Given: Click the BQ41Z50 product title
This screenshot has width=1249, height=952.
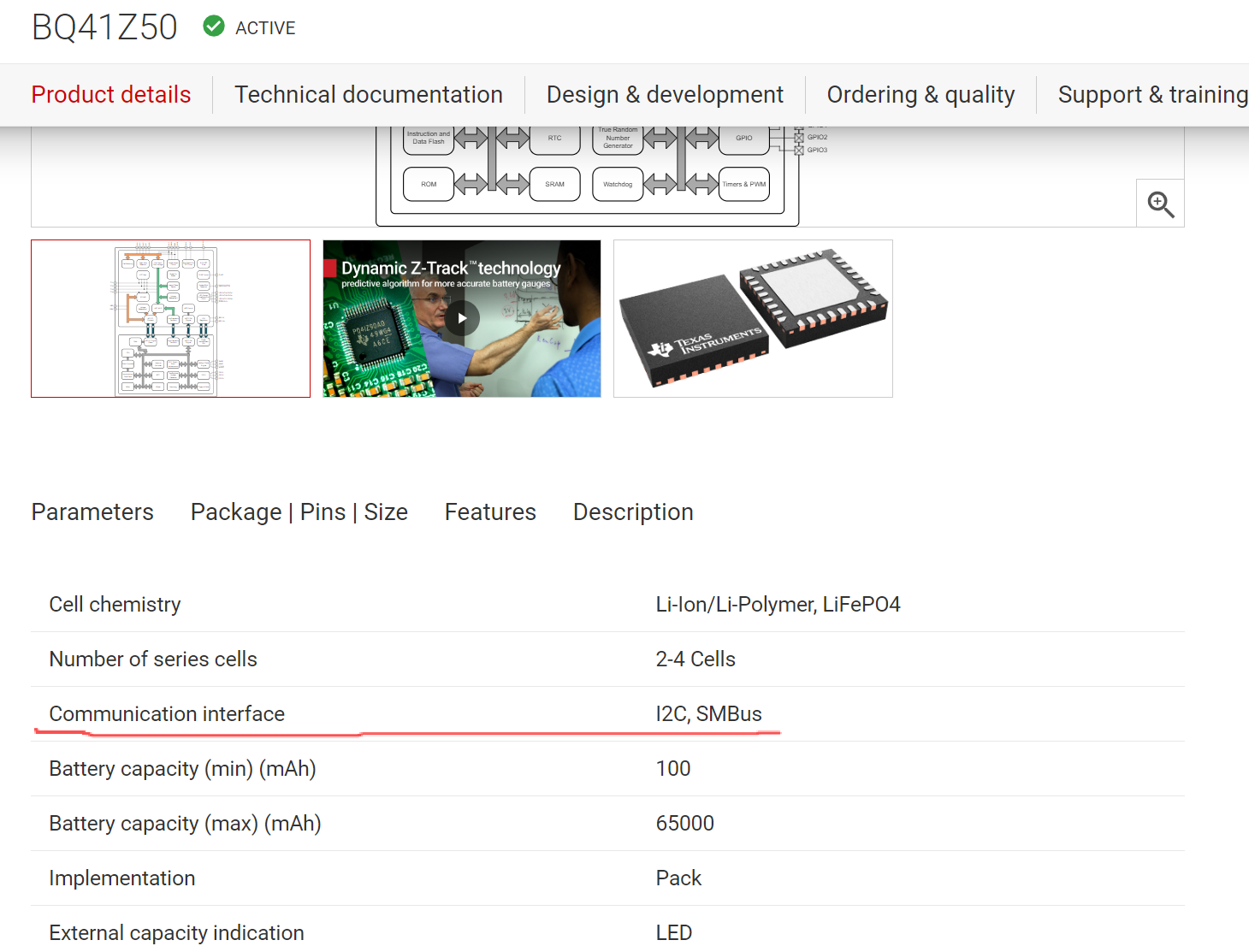Looking at the screenshot, I should (x=104, y=27).
